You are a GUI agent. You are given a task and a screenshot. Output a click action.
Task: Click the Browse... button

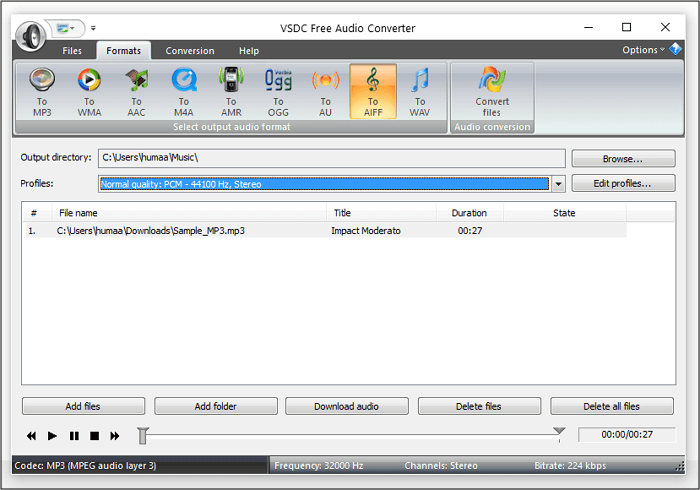pos(623,158)
